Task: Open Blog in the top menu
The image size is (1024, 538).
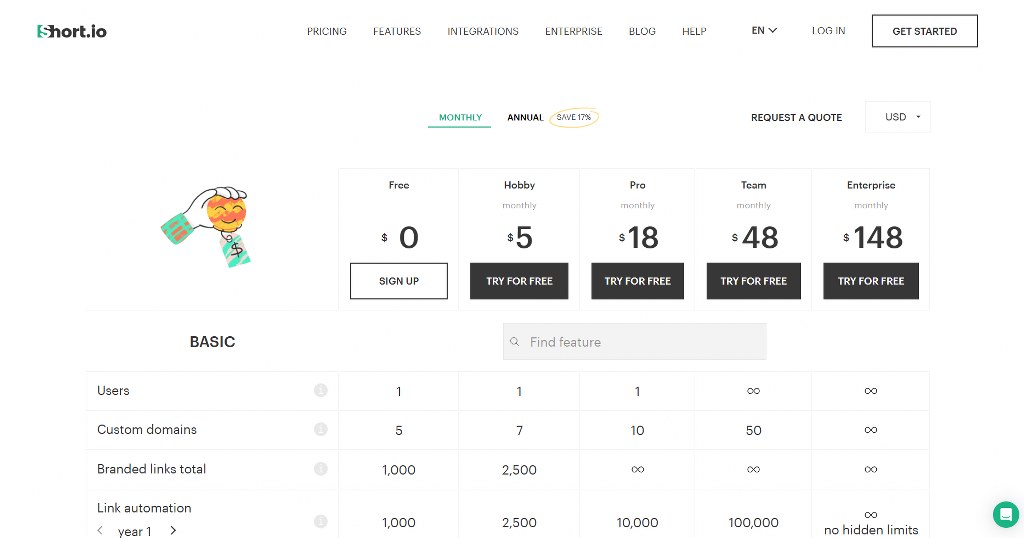Action: pos(642,31)
